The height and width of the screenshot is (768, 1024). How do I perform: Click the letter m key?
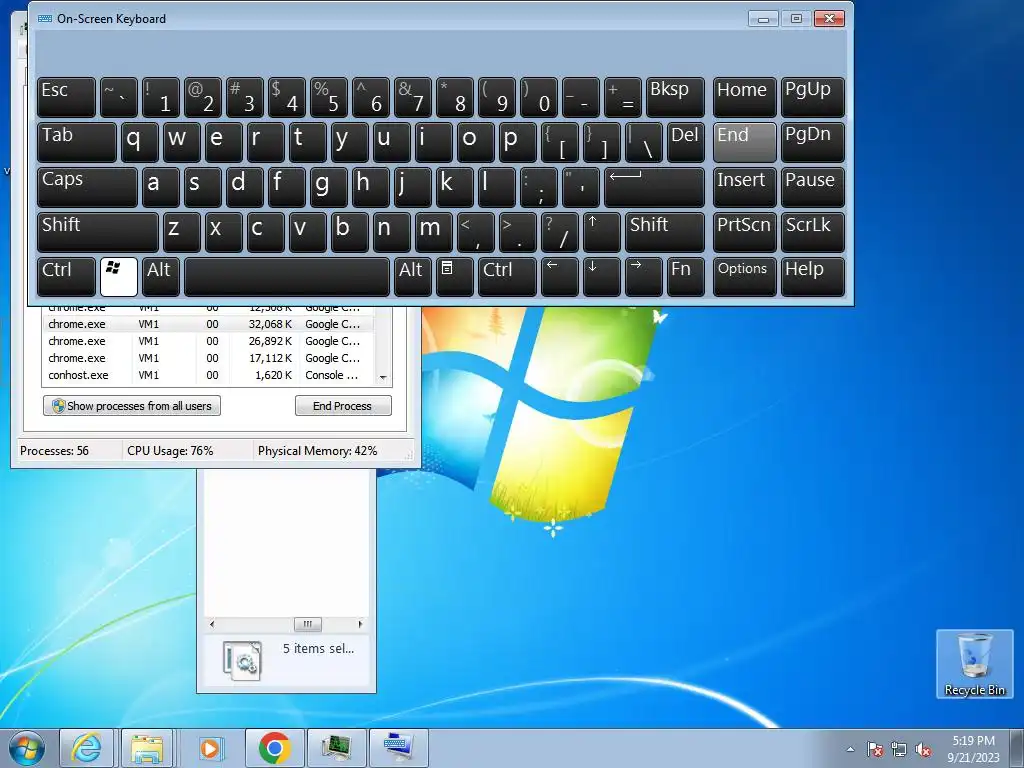click(434, 232)
